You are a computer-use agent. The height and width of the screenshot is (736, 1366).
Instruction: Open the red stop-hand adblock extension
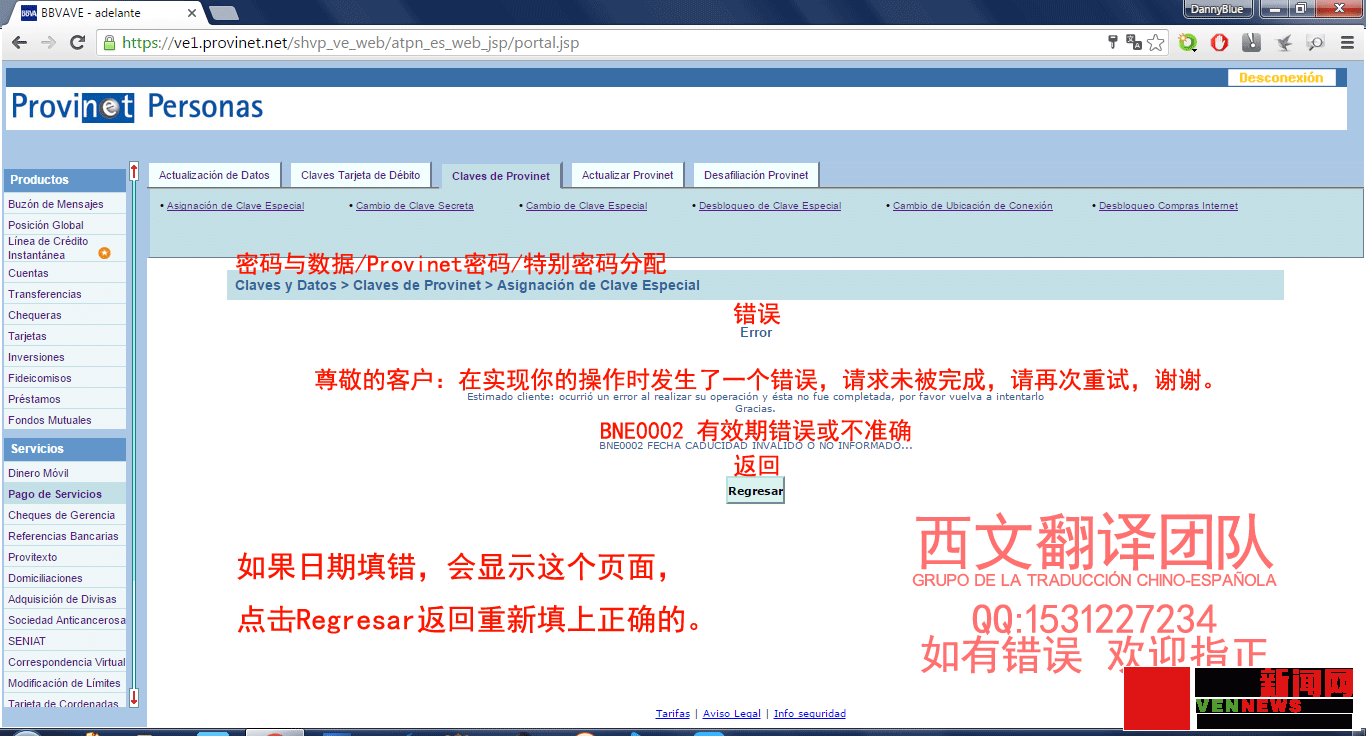1219,43
